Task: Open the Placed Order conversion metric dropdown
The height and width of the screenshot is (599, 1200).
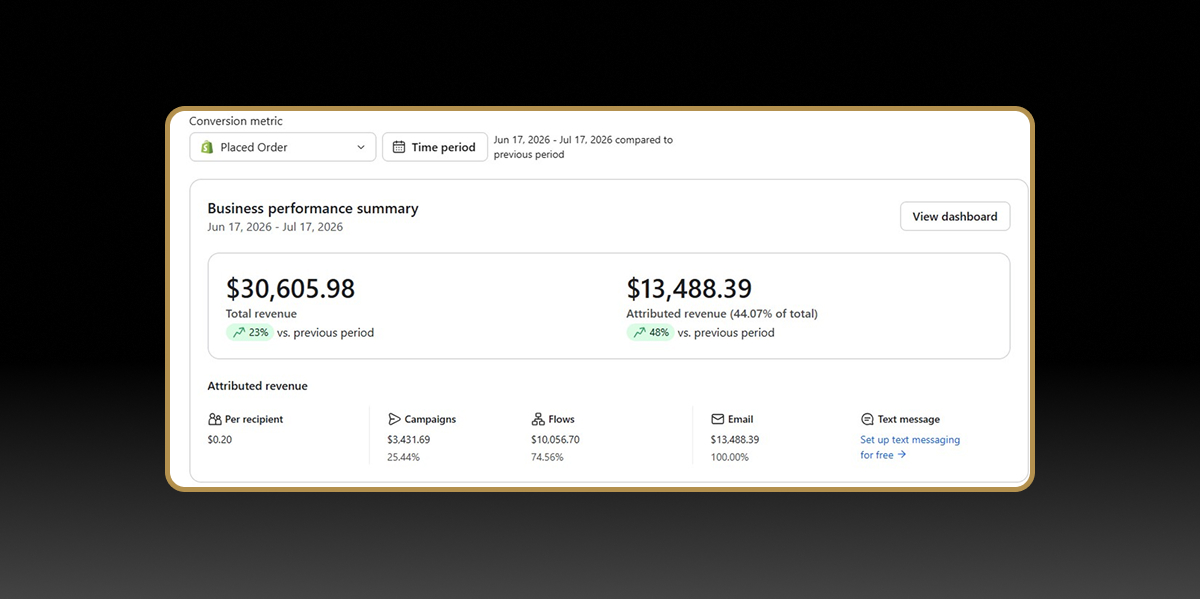Action: click(283, 147)
